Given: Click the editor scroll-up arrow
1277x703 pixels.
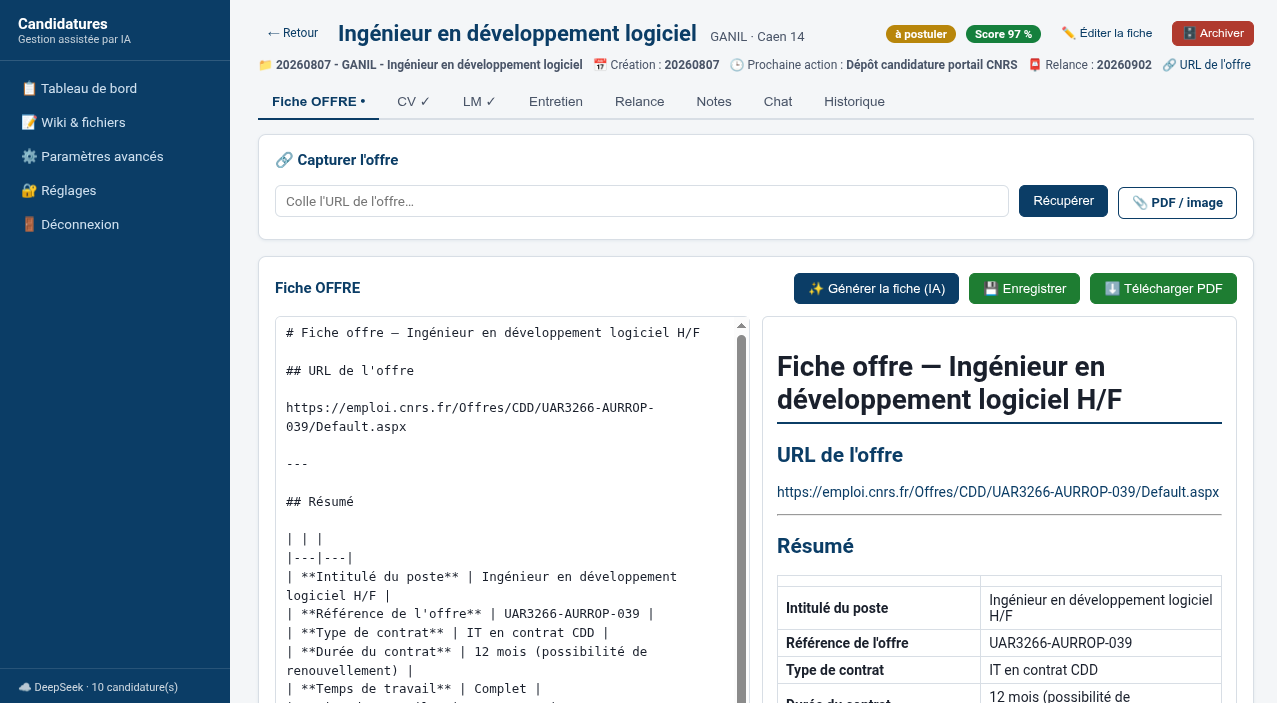Looking at the screenshot, I should (x=741, y=325).
